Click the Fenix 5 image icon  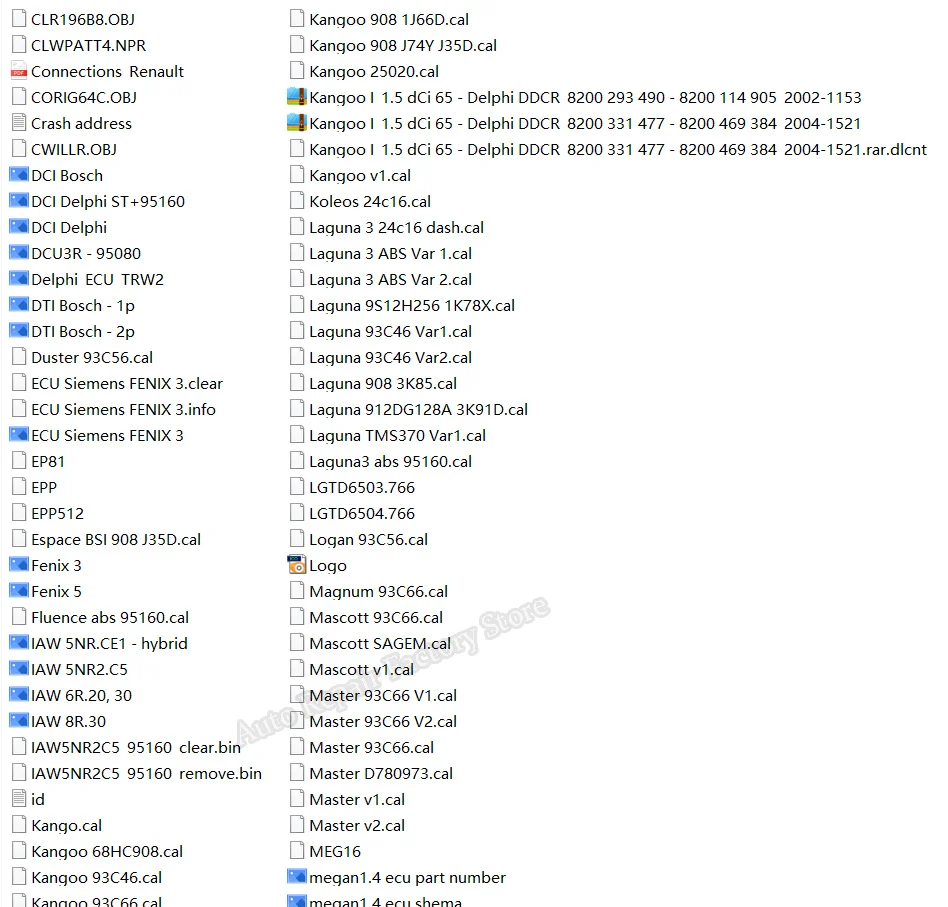pyautogui.click(x=19, y=591)
